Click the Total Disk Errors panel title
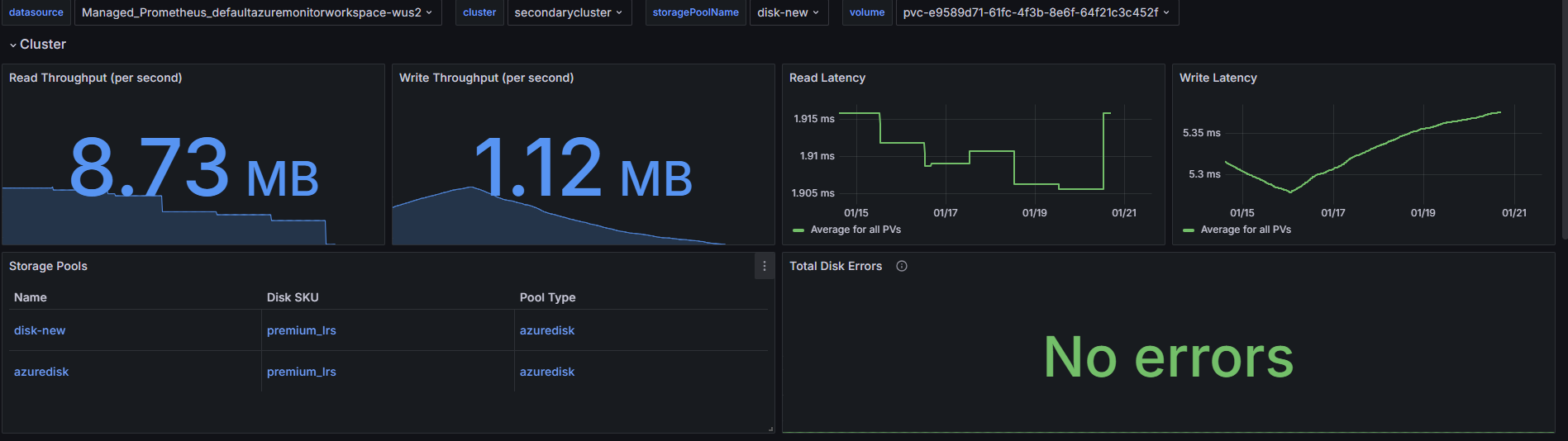This screenshot has height=441, width=1568. (836, 266)
